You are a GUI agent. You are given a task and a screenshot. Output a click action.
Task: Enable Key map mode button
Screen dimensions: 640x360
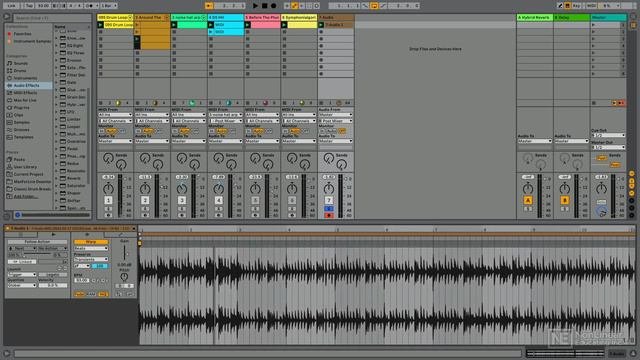coord(577,6)
